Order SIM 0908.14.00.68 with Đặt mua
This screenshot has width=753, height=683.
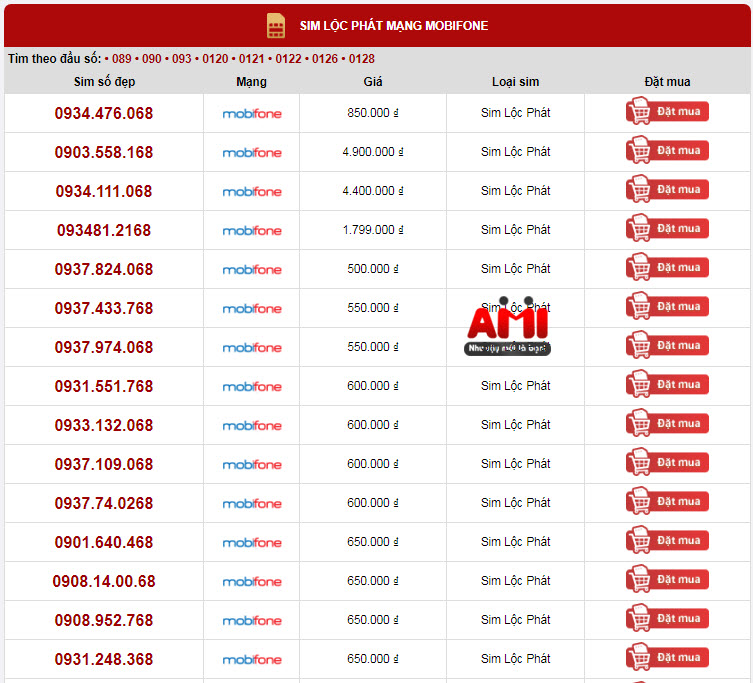point(667,579)
